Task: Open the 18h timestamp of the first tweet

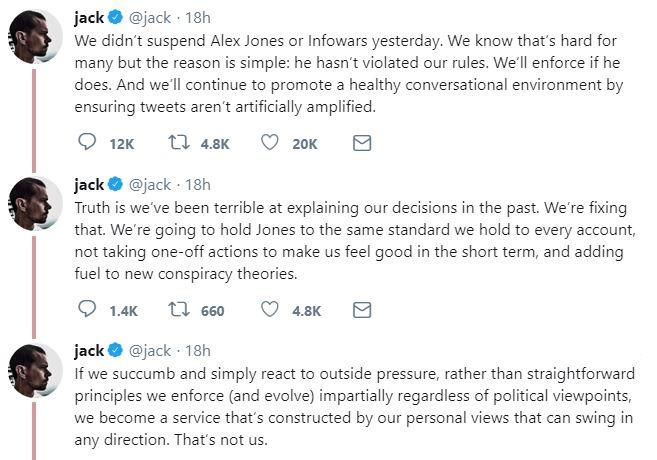Action: pyautogui.click(x=198, y=18)
